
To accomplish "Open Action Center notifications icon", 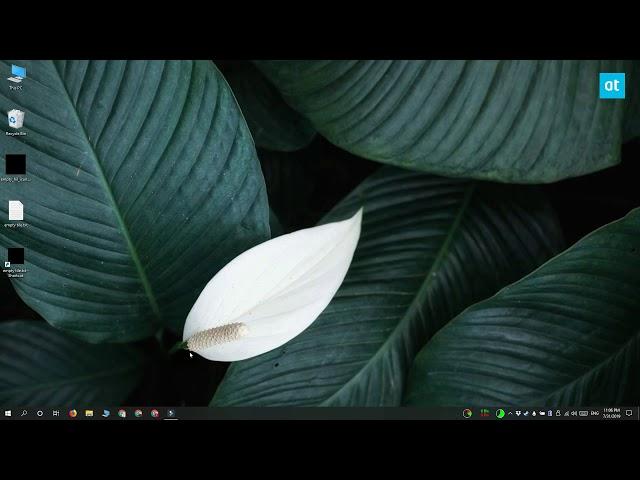I will (x=629, y=413).
